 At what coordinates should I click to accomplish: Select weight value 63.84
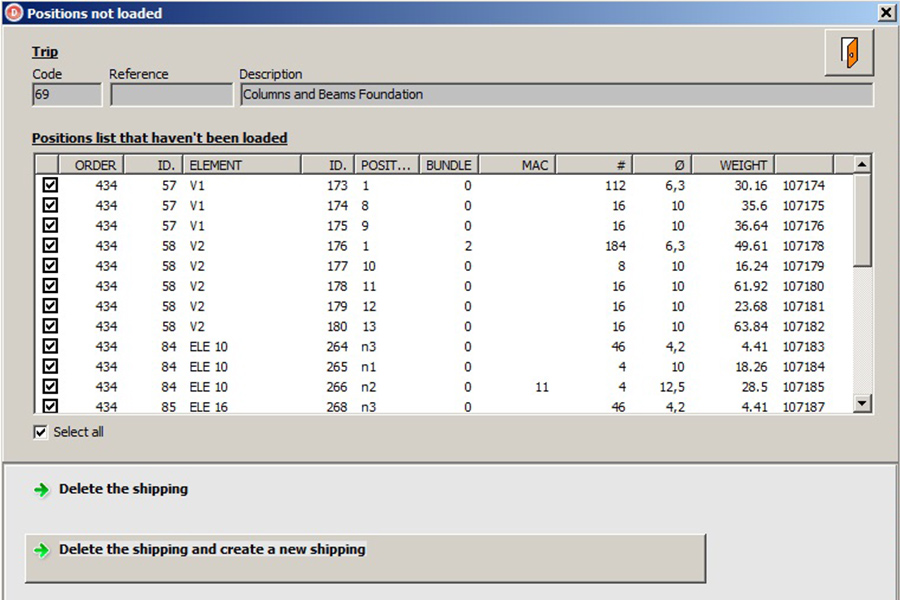751,326
